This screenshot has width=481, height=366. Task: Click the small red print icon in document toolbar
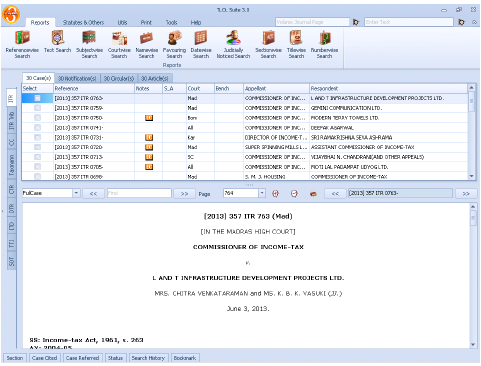click(313, 194)
